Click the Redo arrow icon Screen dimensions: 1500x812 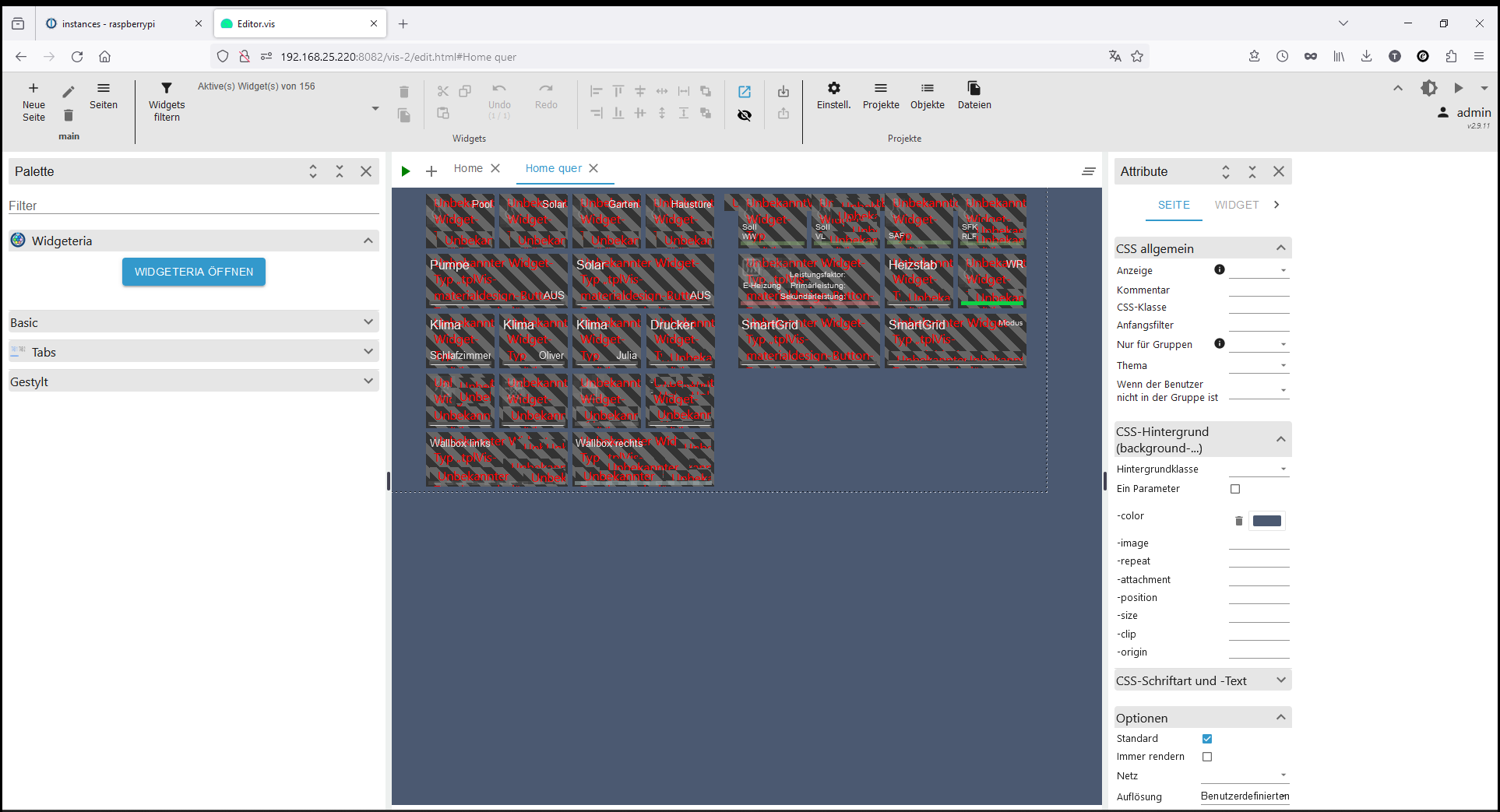[546, 89]
